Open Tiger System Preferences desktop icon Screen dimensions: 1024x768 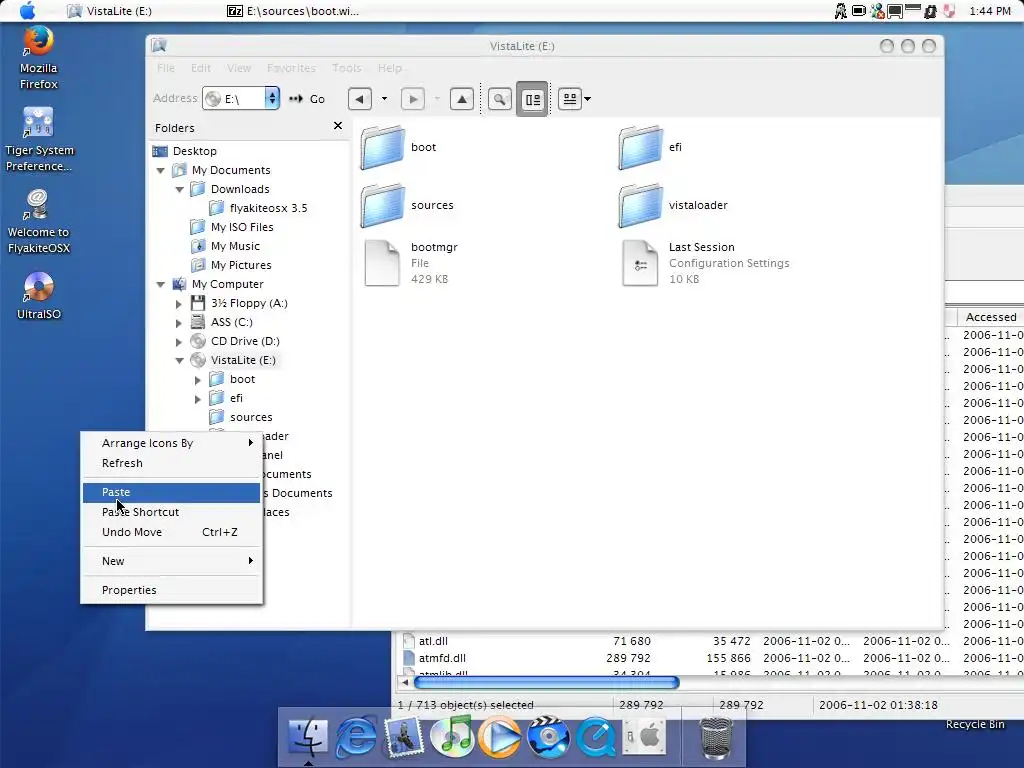click(39, 140)
